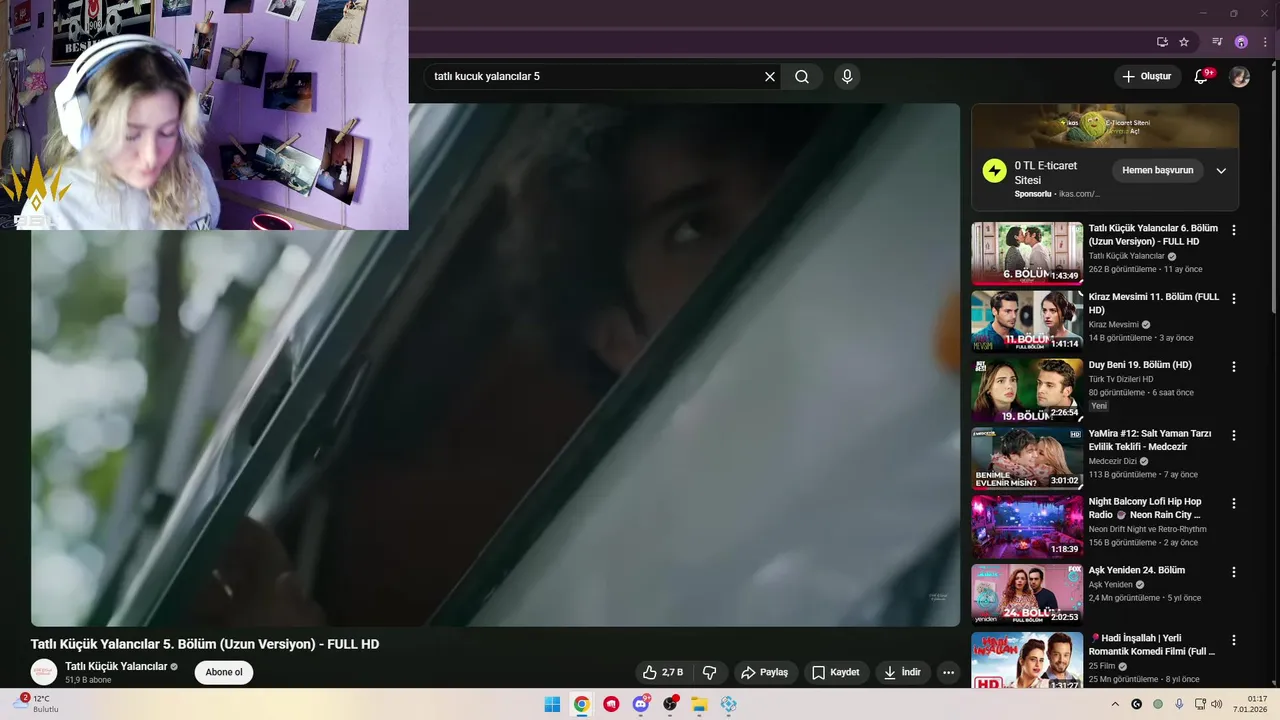Click the YouTube search magnifier button
Screen dimensions: 1280x720
[x=802, y=77]
